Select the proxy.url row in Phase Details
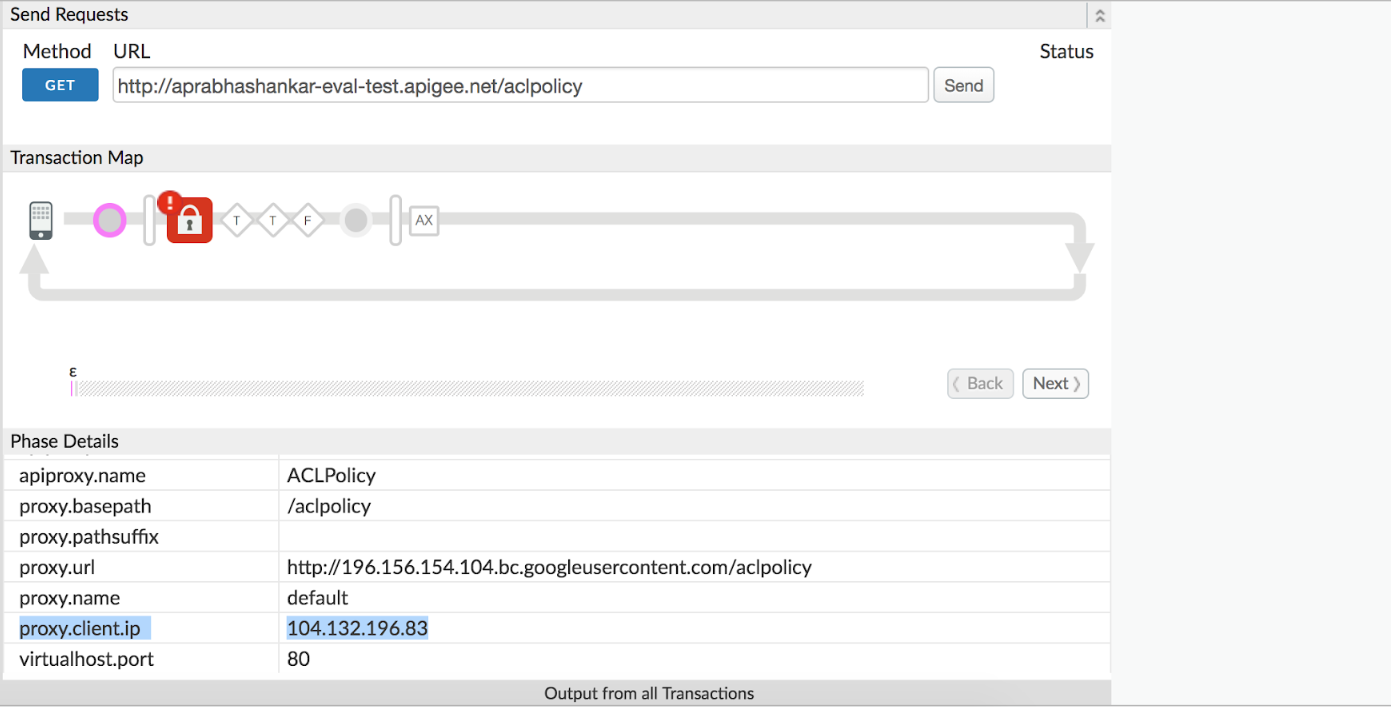 click(x=400, y=566)
